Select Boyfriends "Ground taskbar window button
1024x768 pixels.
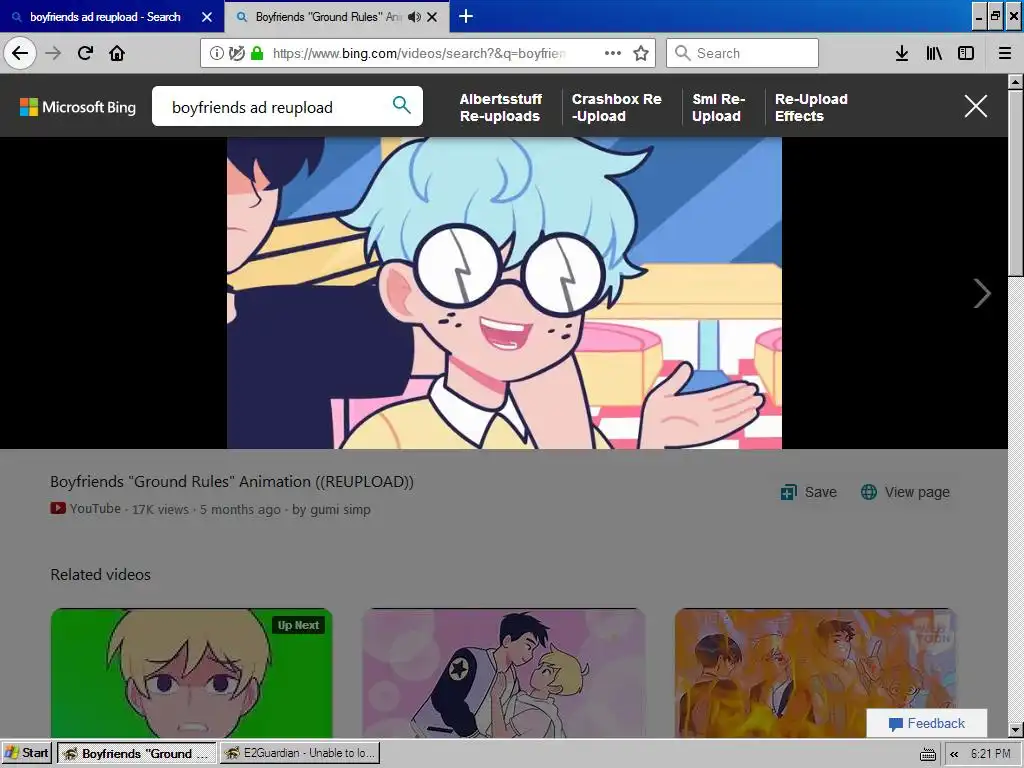[x=136, y=753]
